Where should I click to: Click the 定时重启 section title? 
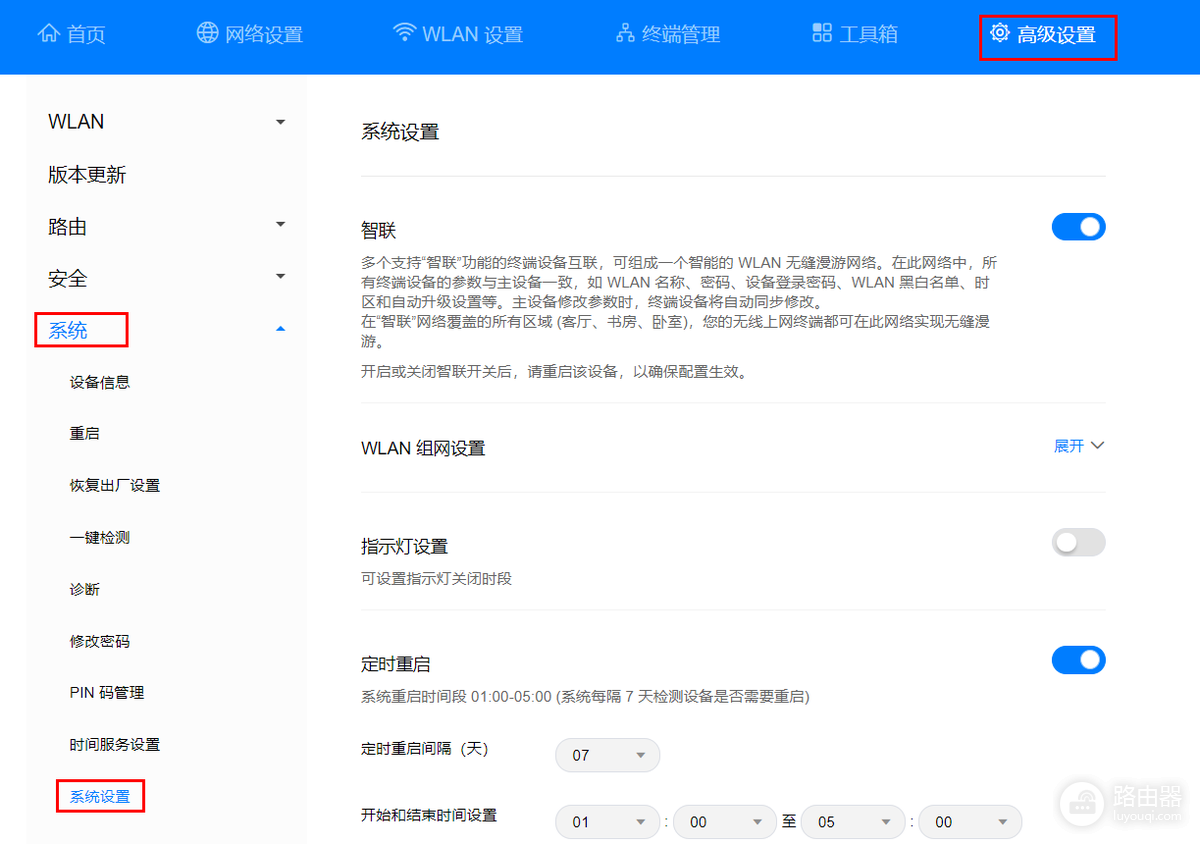point(396,664)
